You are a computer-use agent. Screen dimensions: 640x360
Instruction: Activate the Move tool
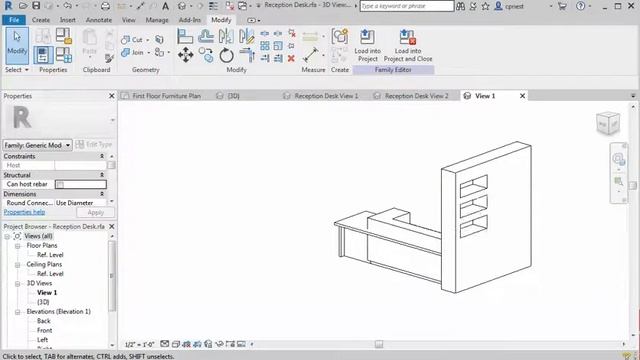pyautogui.click(x=185, y=55)
